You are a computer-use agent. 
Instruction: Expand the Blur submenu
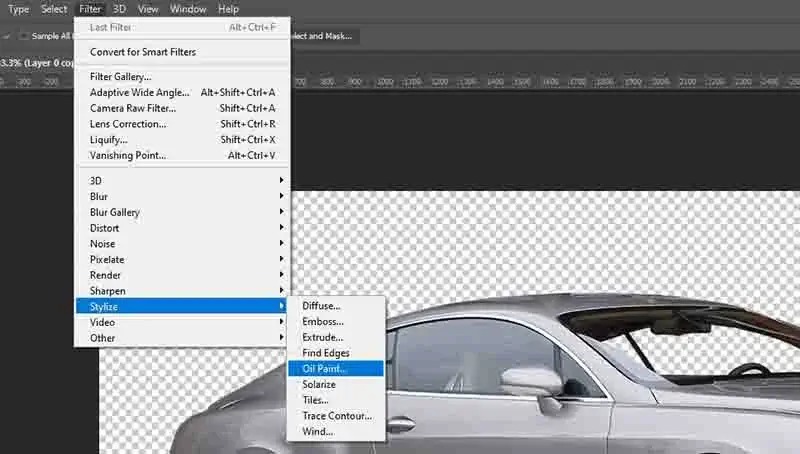click(x=99, y=197)
